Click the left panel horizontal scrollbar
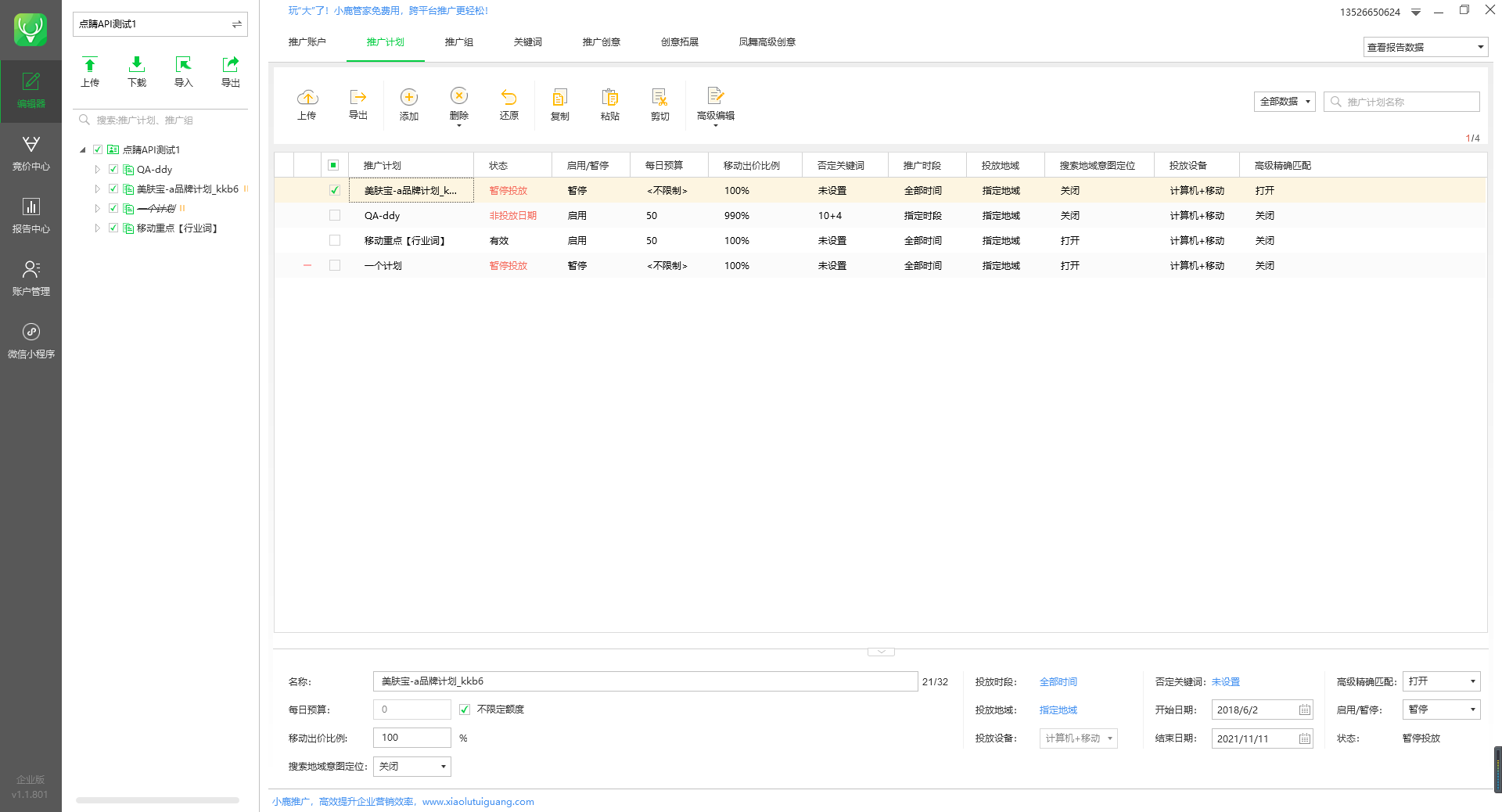 click(157, 800)
